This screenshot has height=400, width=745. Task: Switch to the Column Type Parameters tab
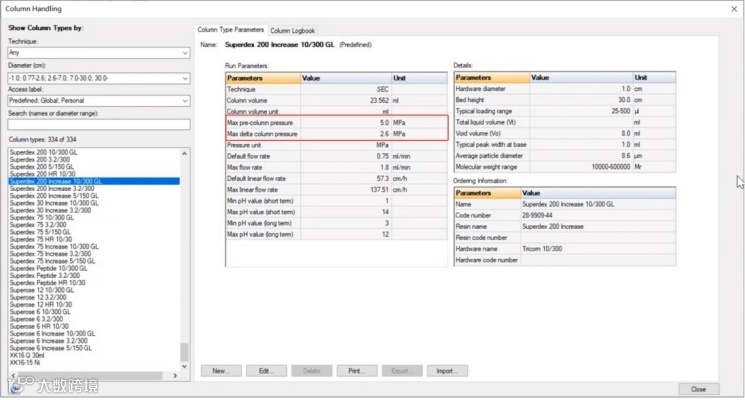point(230,30)
